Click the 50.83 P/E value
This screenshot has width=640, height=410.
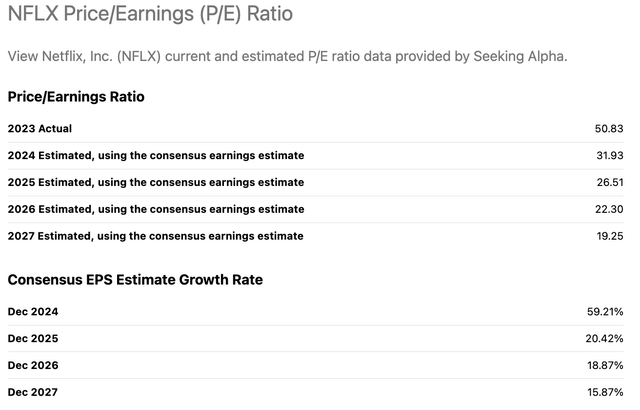pos(609,128)
